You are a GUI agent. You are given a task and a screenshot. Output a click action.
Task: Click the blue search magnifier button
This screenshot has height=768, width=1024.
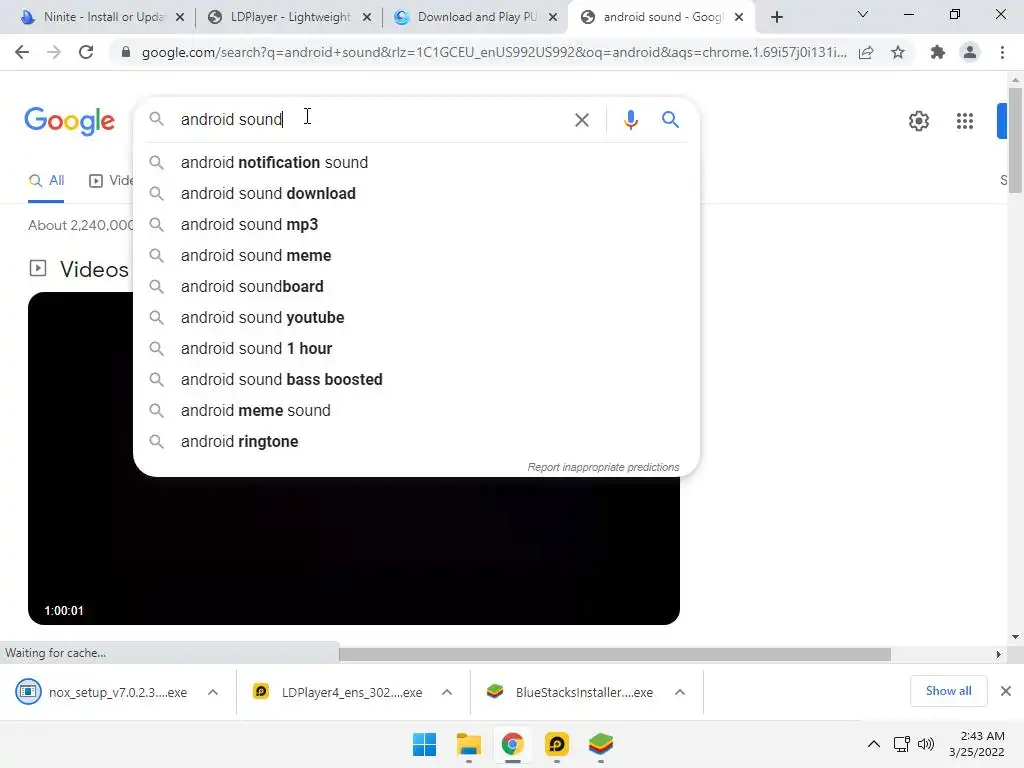(670, 120)
